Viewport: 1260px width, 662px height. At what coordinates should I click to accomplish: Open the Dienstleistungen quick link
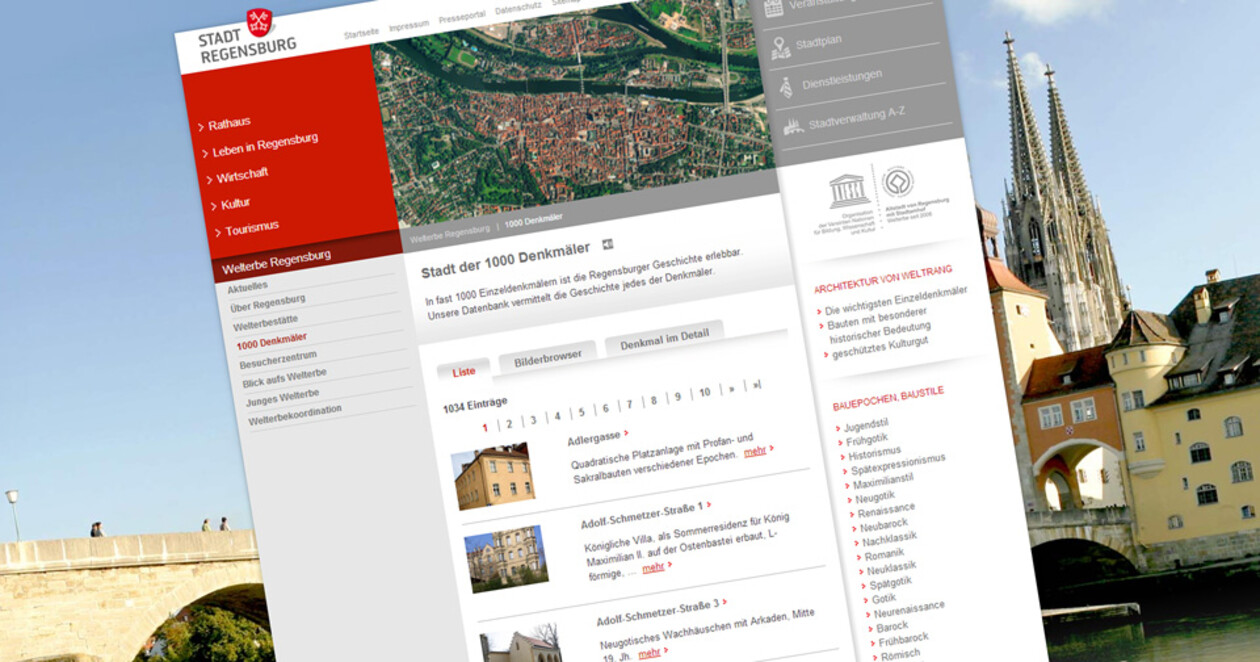tap(842, 81)
